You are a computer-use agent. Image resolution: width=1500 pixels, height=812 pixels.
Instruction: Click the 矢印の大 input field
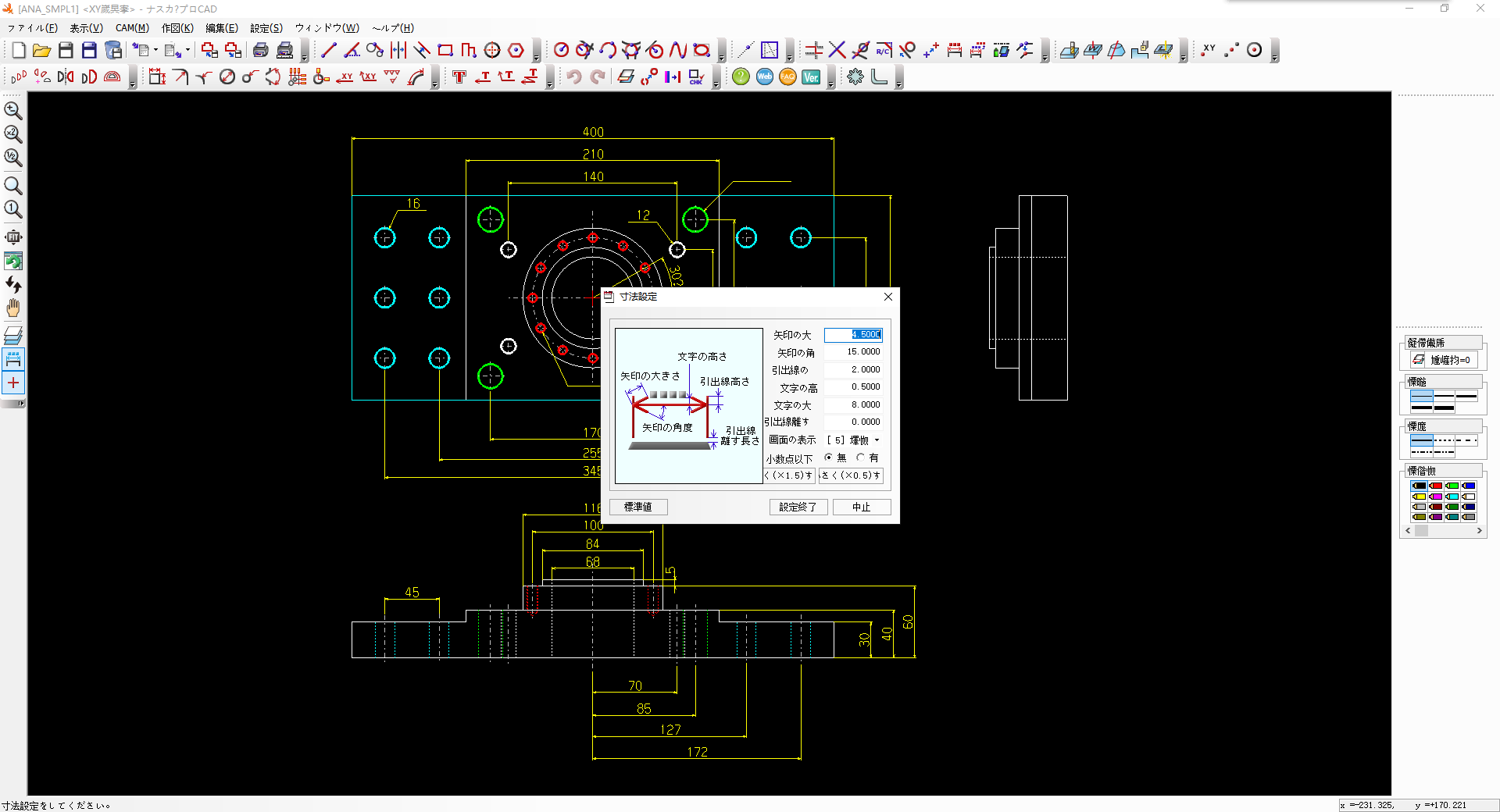(x=853, y=335)
